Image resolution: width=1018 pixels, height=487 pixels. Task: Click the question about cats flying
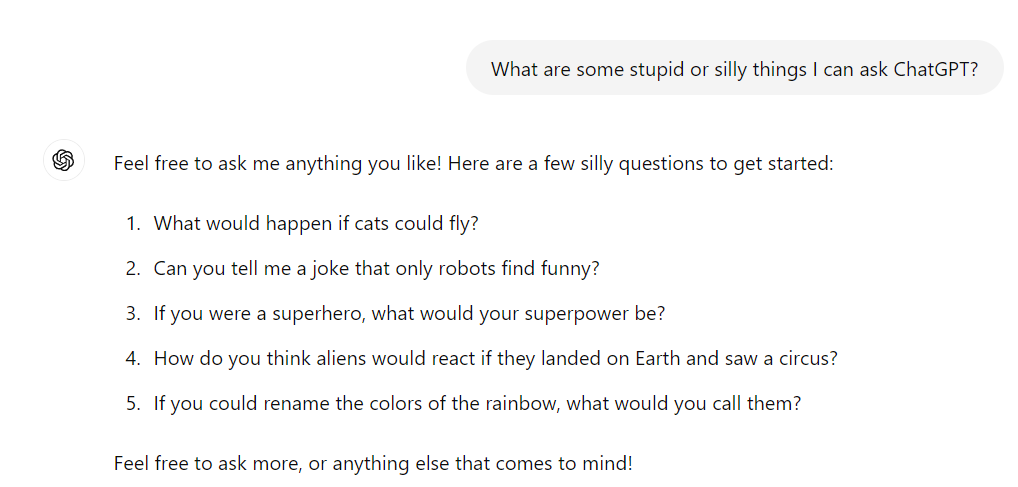(316, 223)
